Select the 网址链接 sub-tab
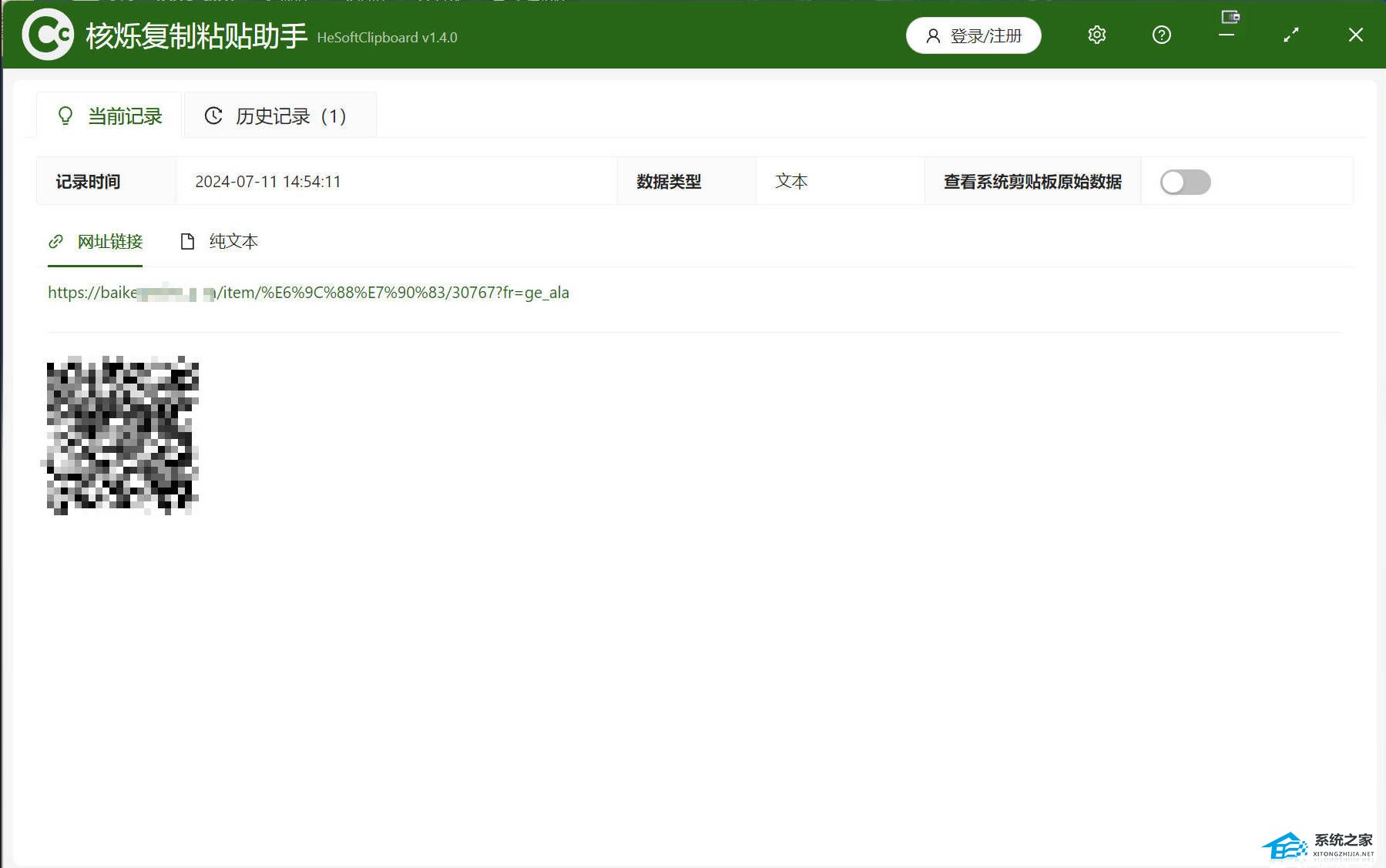 tap(96, 242)
